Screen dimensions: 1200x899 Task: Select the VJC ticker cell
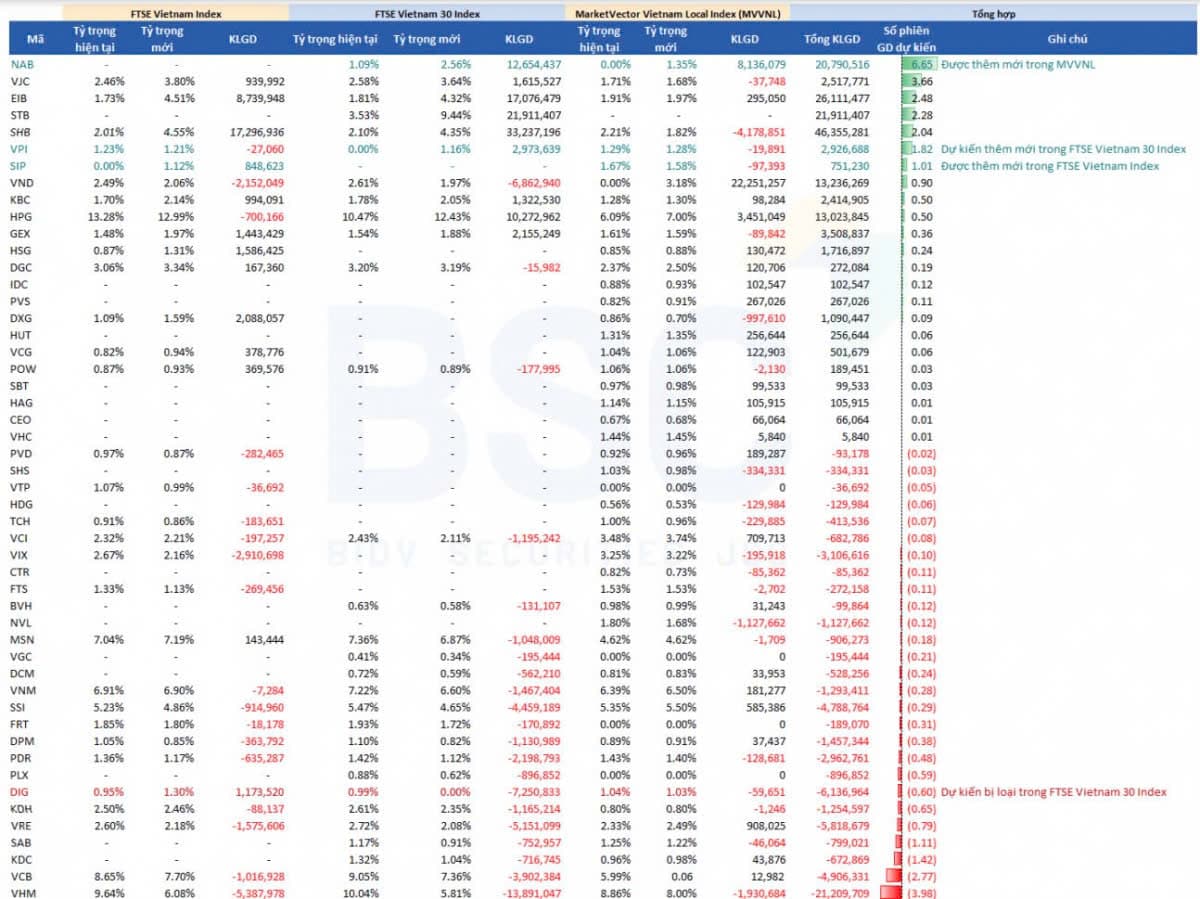pos(20,82)
